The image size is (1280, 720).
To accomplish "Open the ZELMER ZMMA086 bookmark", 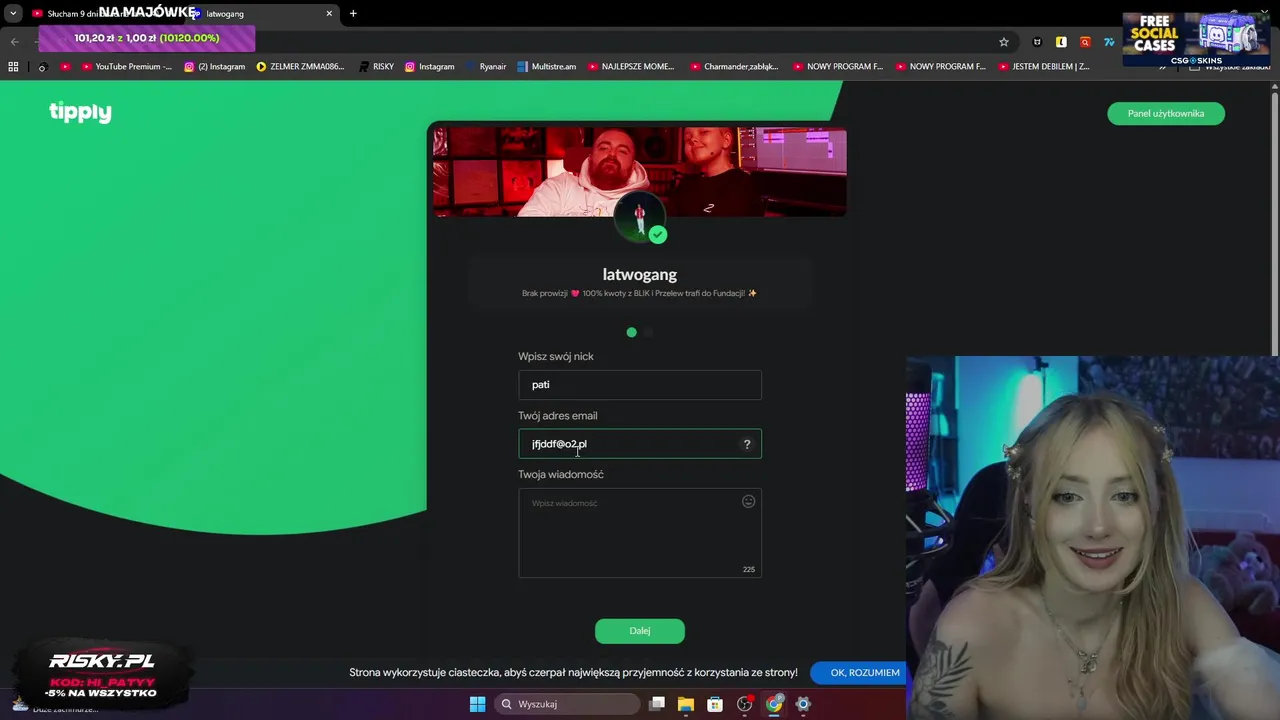I will [x=300, y=67].
